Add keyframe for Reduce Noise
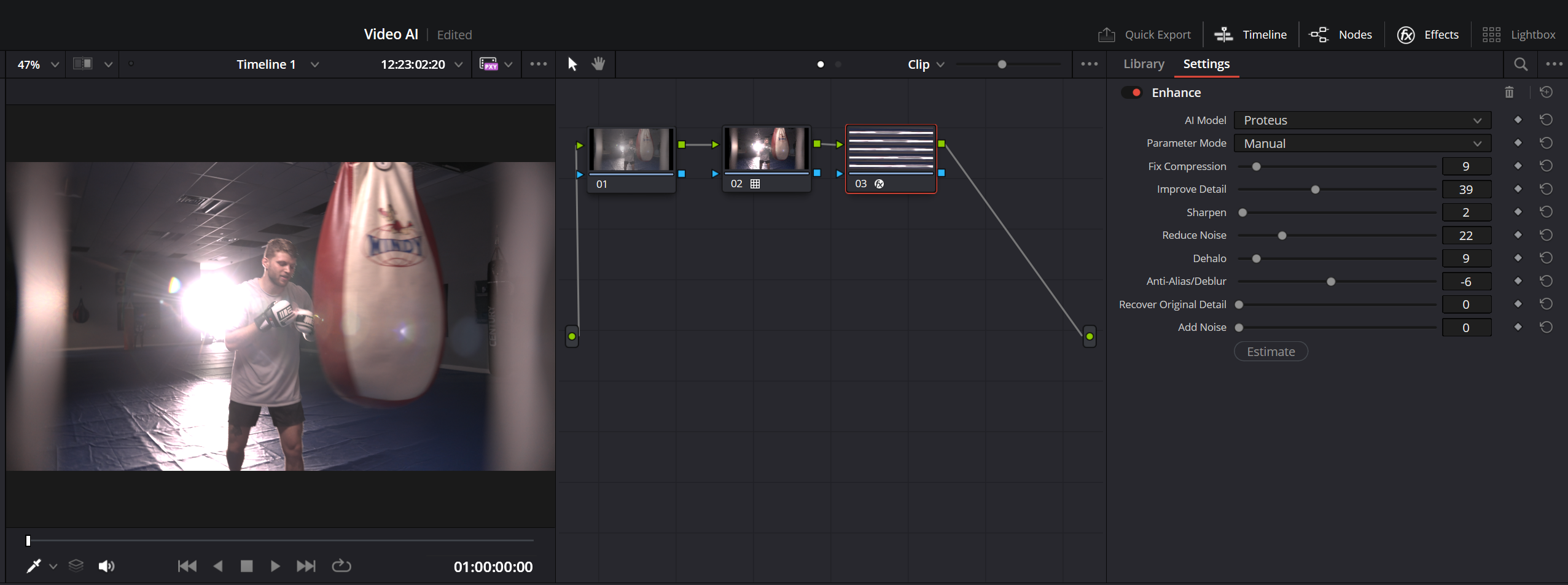 click(1518, 235)
